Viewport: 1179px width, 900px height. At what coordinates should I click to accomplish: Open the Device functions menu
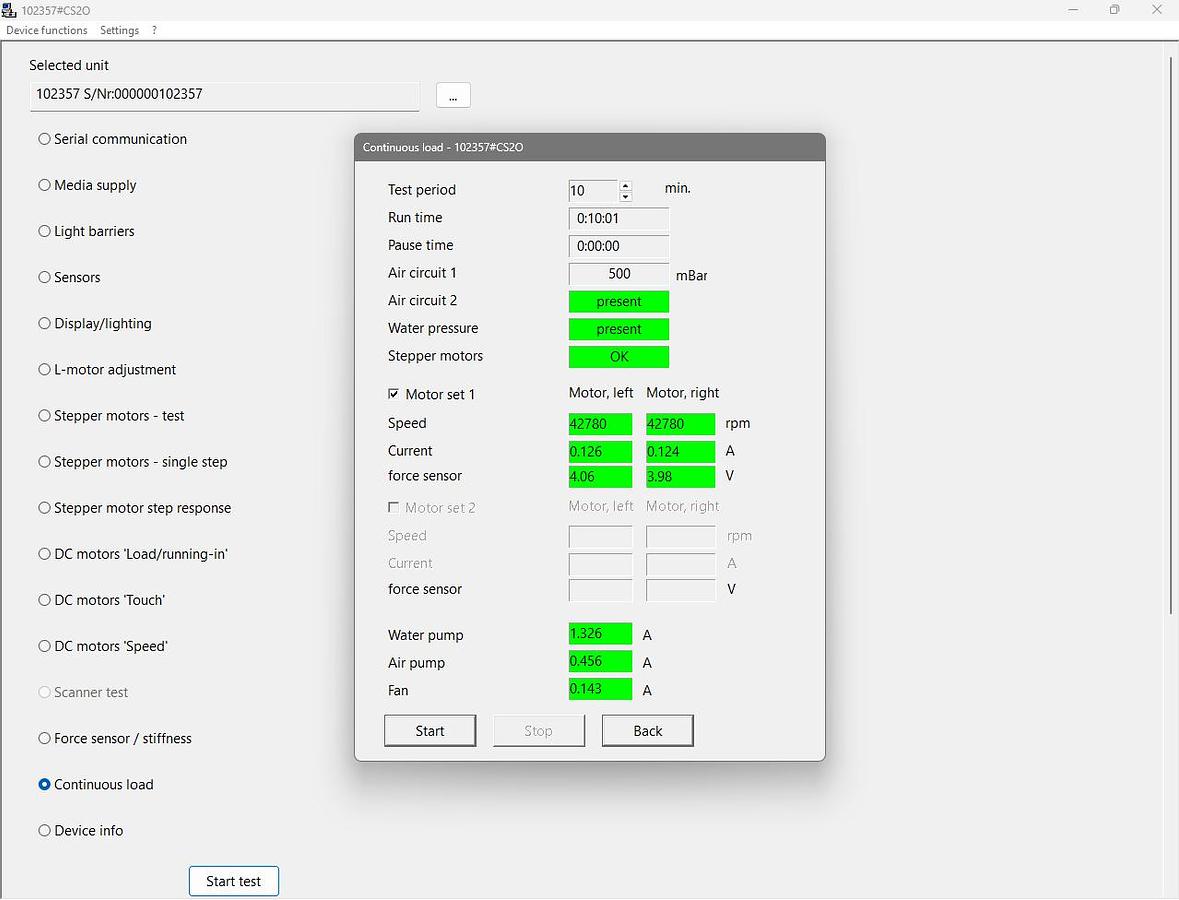point(47,30)
